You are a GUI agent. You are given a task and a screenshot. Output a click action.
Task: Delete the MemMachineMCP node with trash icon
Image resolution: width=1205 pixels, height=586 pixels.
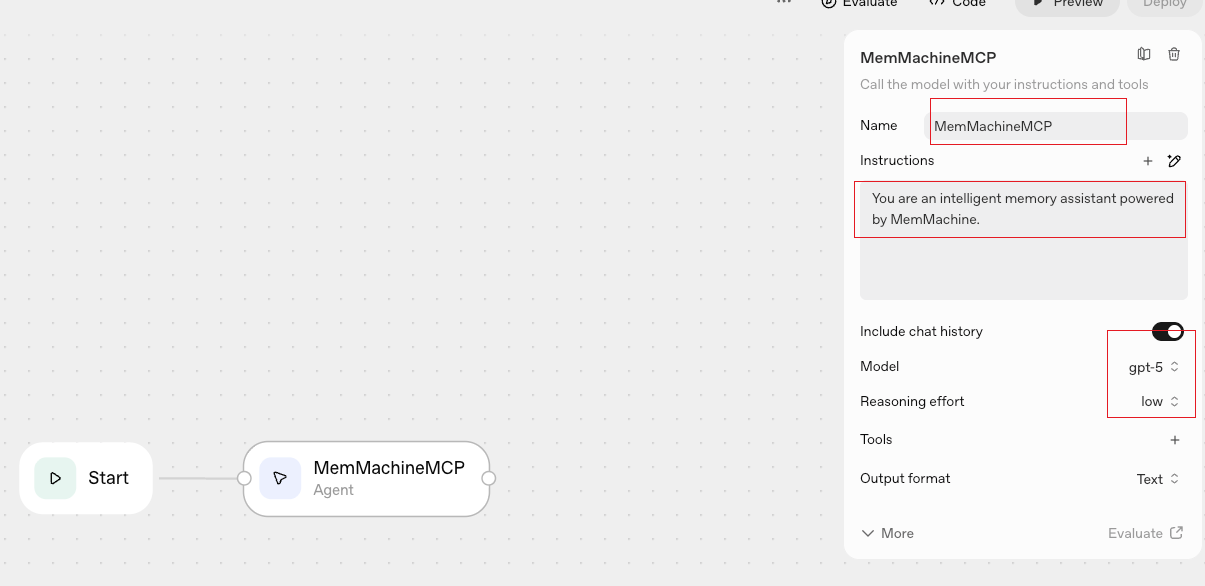coord(1174,55)
